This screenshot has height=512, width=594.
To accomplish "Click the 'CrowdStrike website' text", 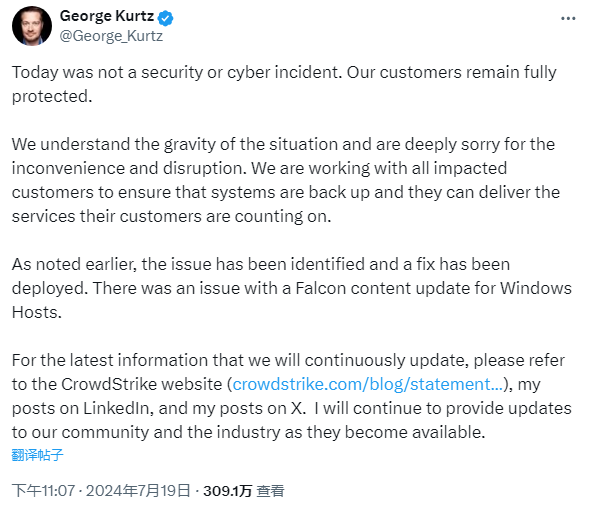I will 142,384.
